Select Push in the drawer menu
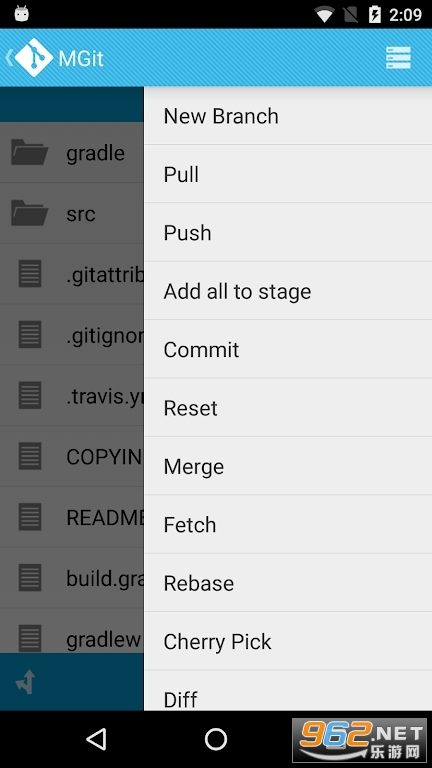Viewport: 432px width, 768px height. (x=288, y=233)
